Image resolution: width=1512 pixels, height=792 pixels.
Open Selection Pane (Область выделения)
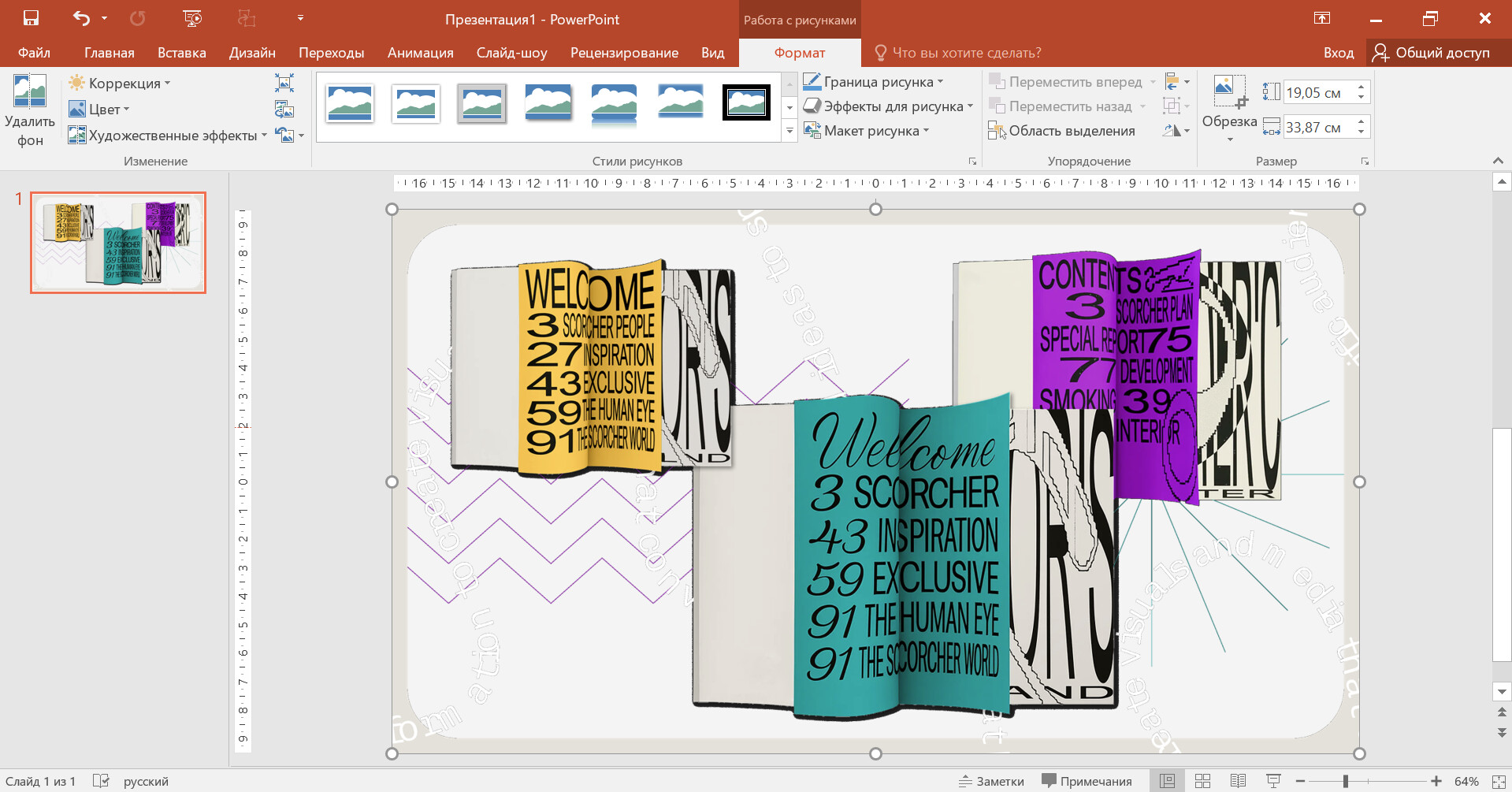[1061, 131]
